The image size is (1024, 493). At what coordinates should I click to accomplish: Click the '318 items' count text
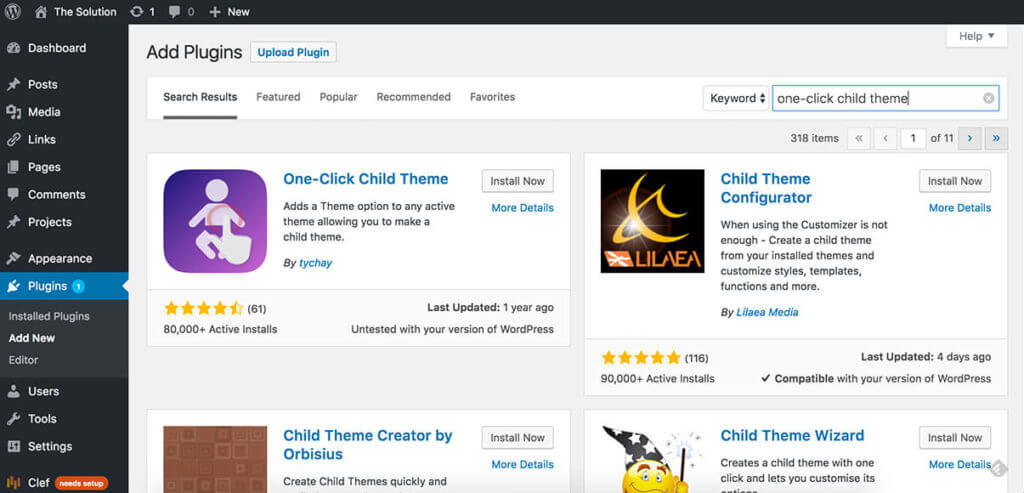(x=814, y=138)
